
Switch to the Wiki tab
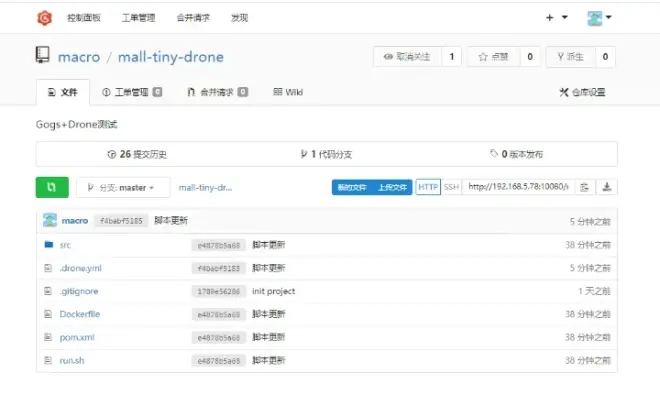[x=288, y=92]
